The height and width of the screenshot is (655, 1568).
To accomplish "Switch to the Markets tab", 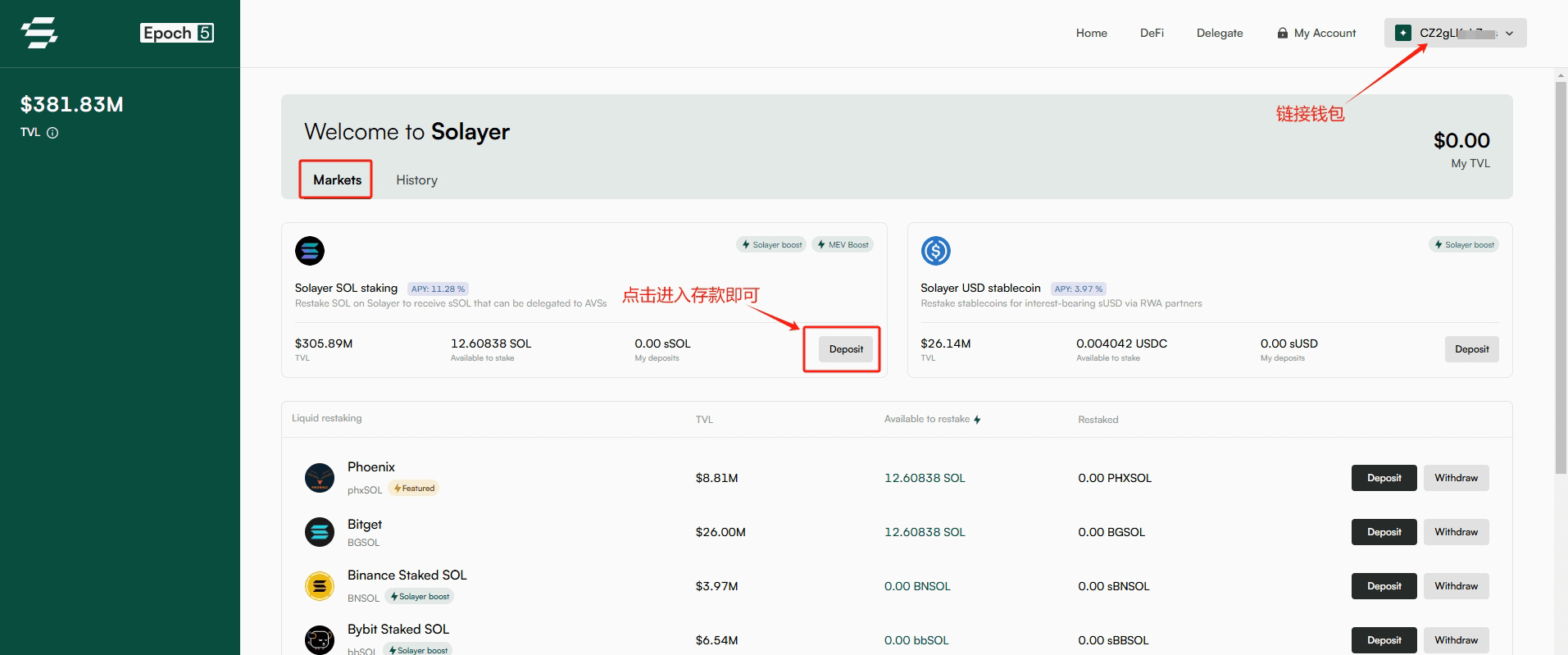I will (337, 180).
